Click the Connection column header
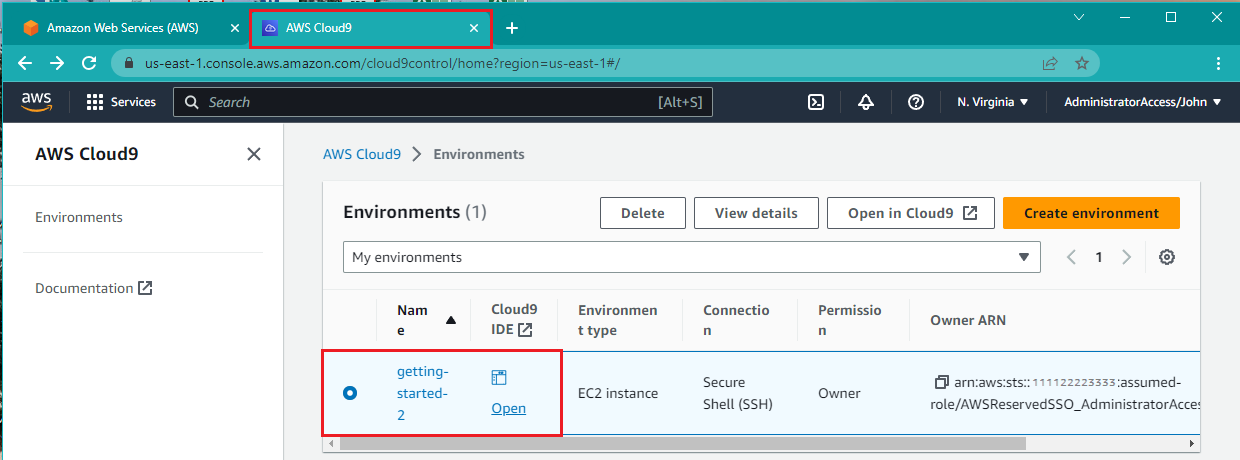The width and height of the screenshot is (1240, 460). 736,320
